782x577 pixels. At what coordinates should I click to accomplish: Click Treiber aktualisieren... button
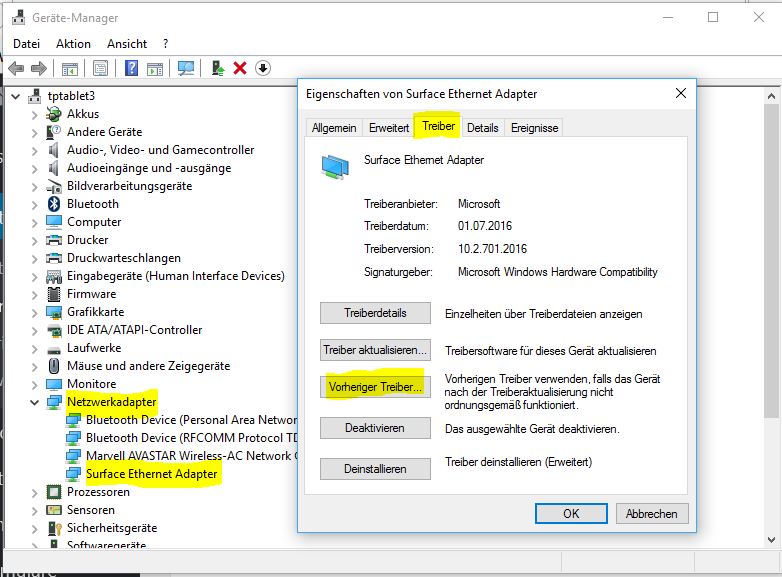coord(375,350)
